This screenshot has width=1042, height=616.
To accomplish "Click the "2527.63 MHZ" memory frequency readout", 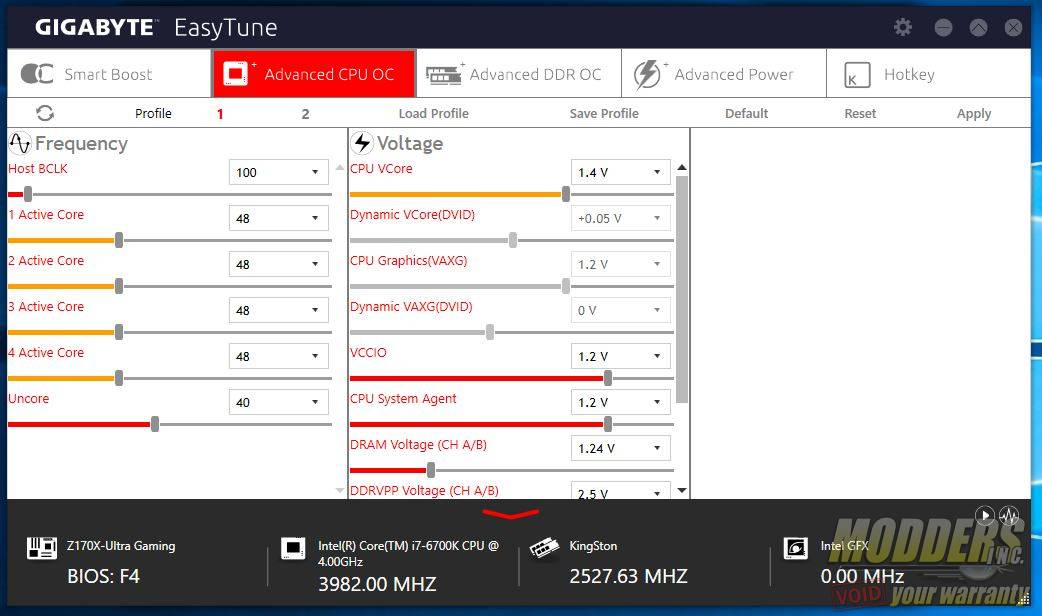I will coord(628,576).
